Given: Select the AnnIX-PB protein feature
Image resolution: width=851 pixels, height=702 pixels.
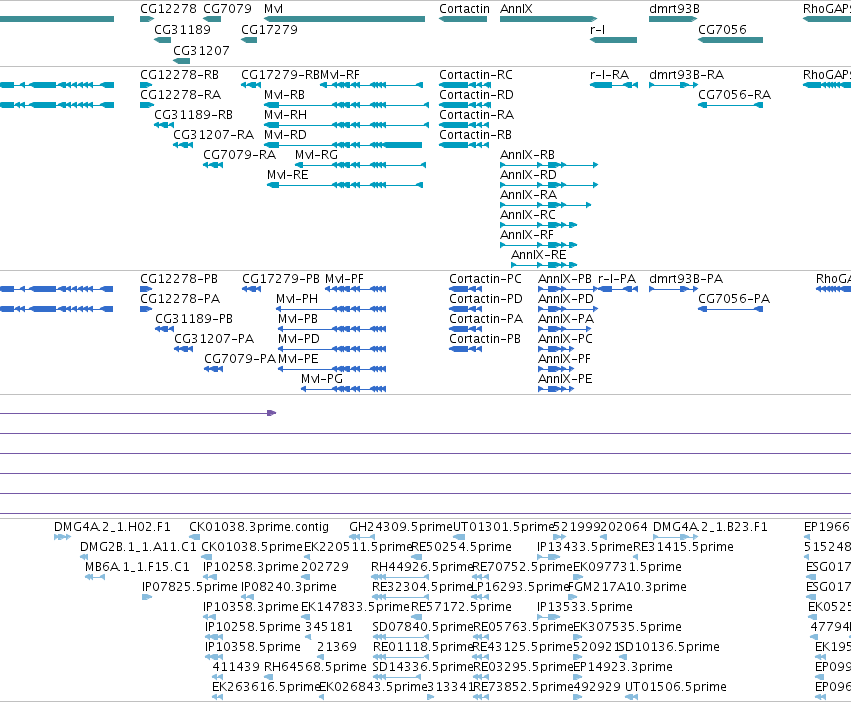Looking at the screenshot, I should click(x=568, y=289).
